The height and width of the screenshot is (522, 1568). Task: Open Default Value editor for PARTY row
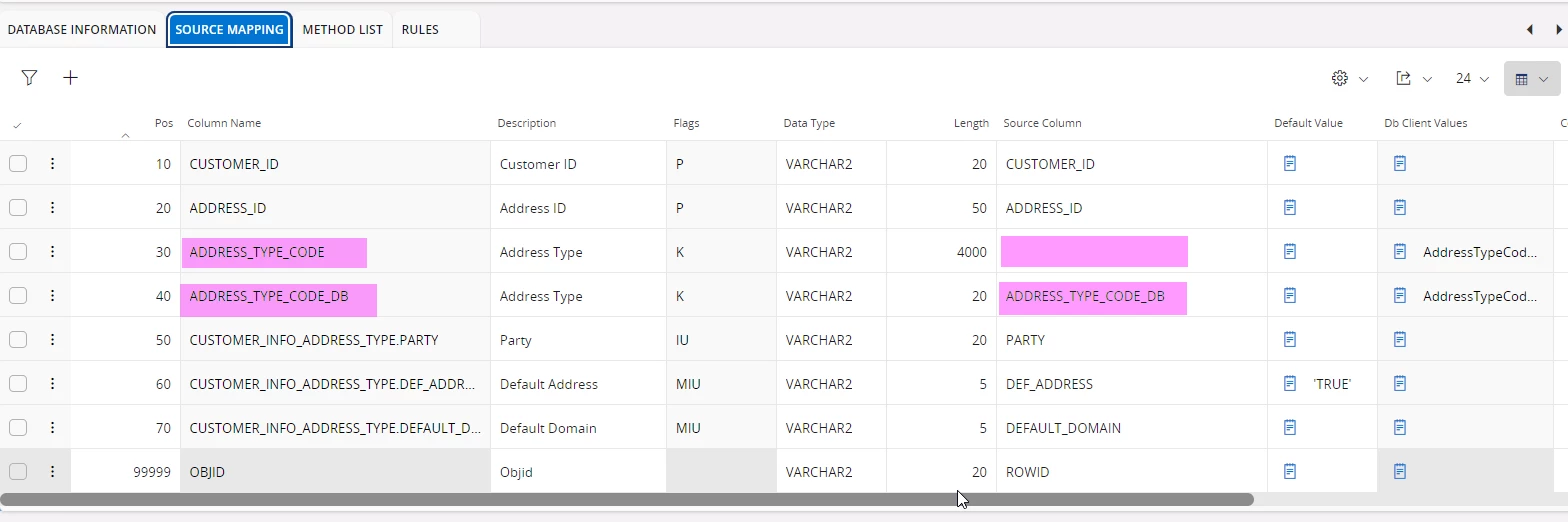pos(1290,340)
